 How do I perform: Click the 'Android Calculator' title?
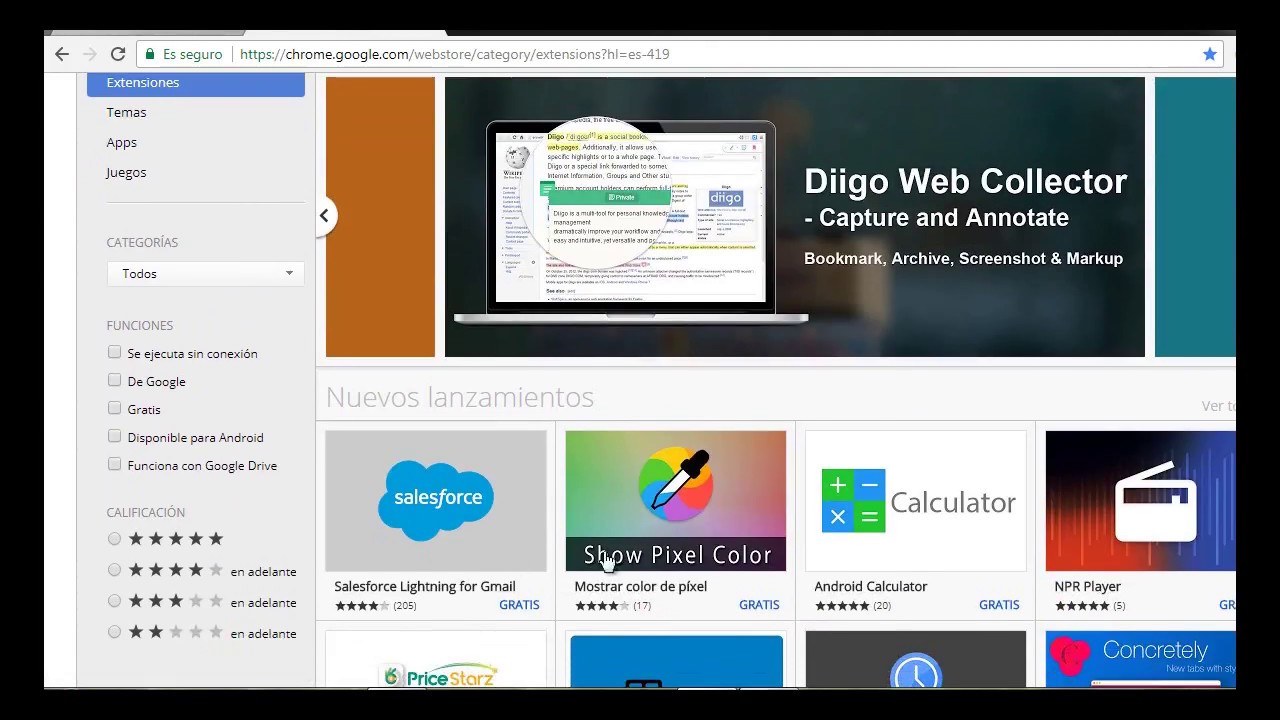coord(871,586)
